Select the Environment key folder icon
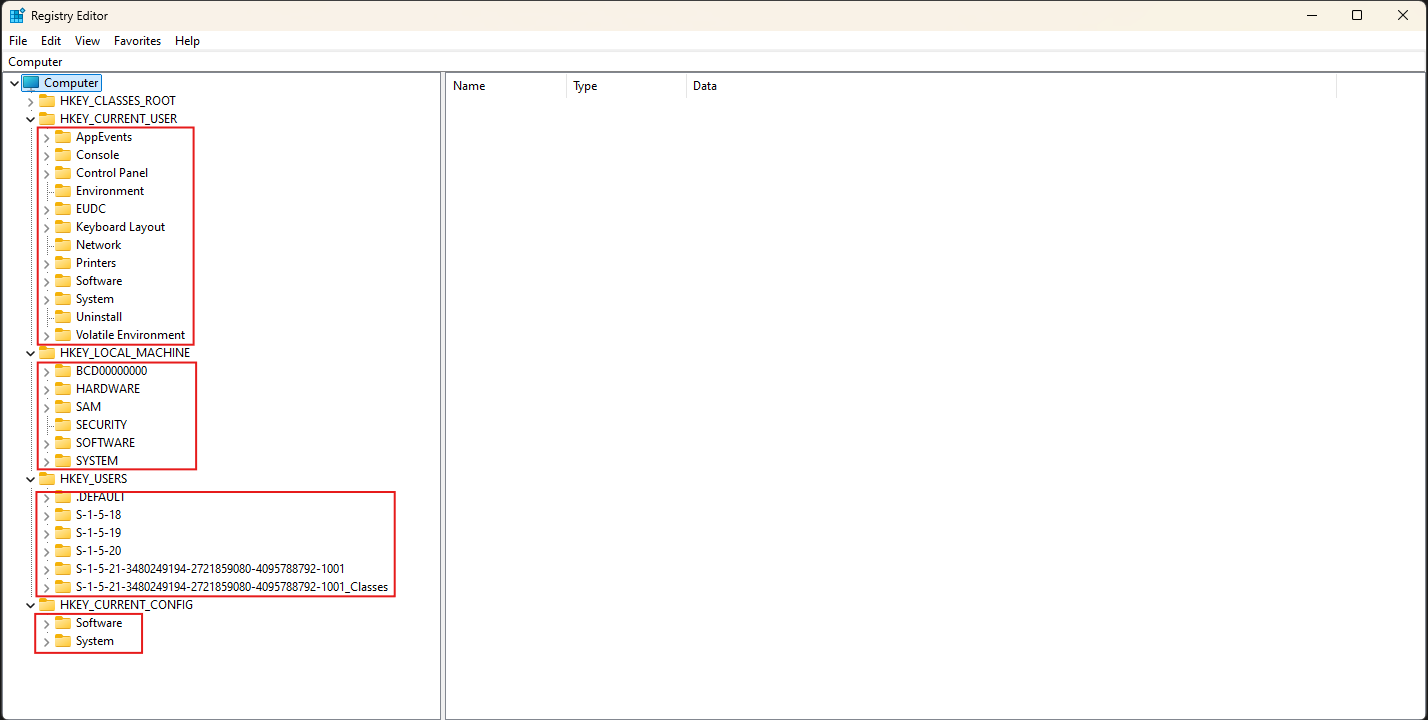 point(63,191)
